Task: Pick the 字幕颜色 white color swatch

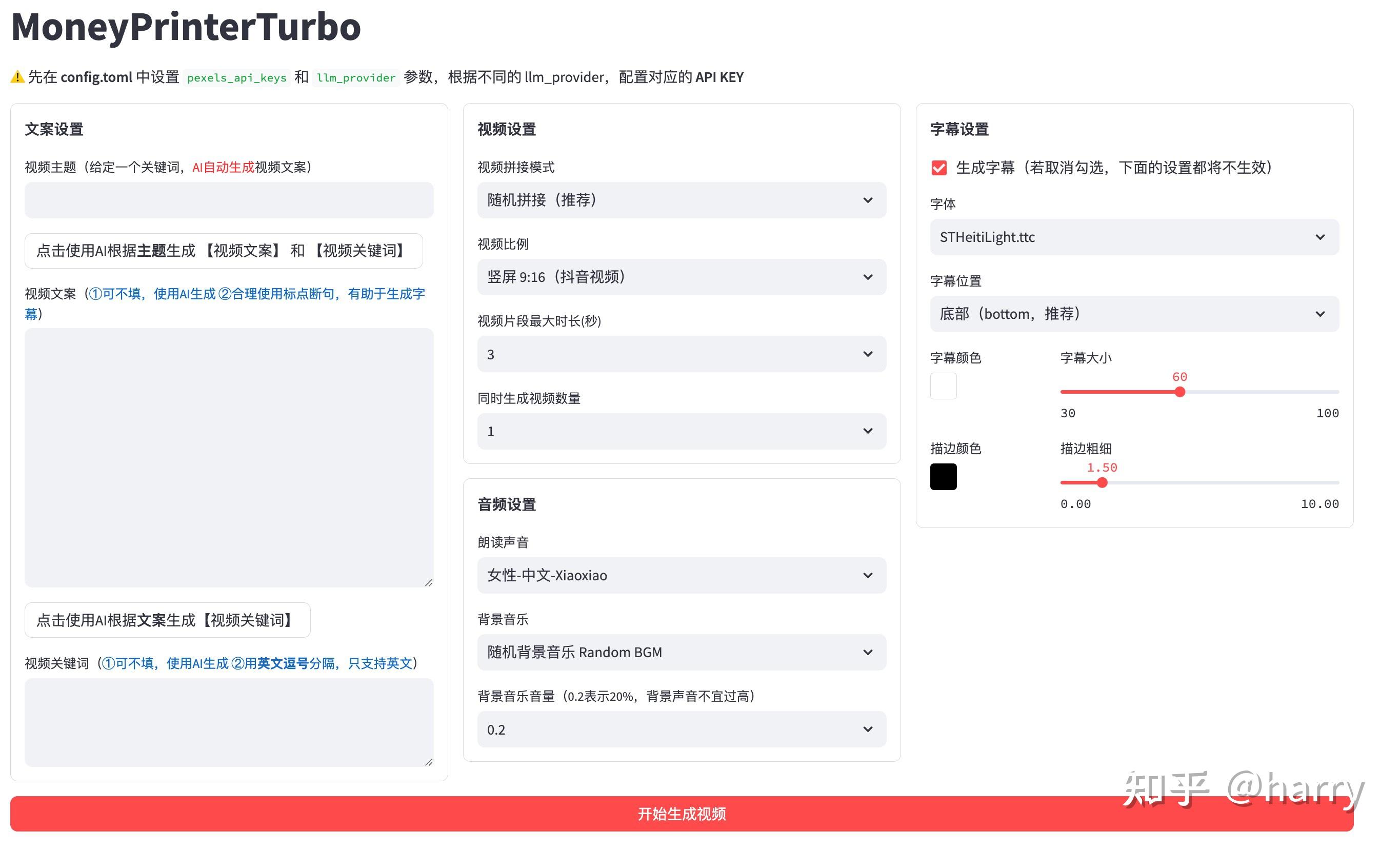Action: click(943, 386)
